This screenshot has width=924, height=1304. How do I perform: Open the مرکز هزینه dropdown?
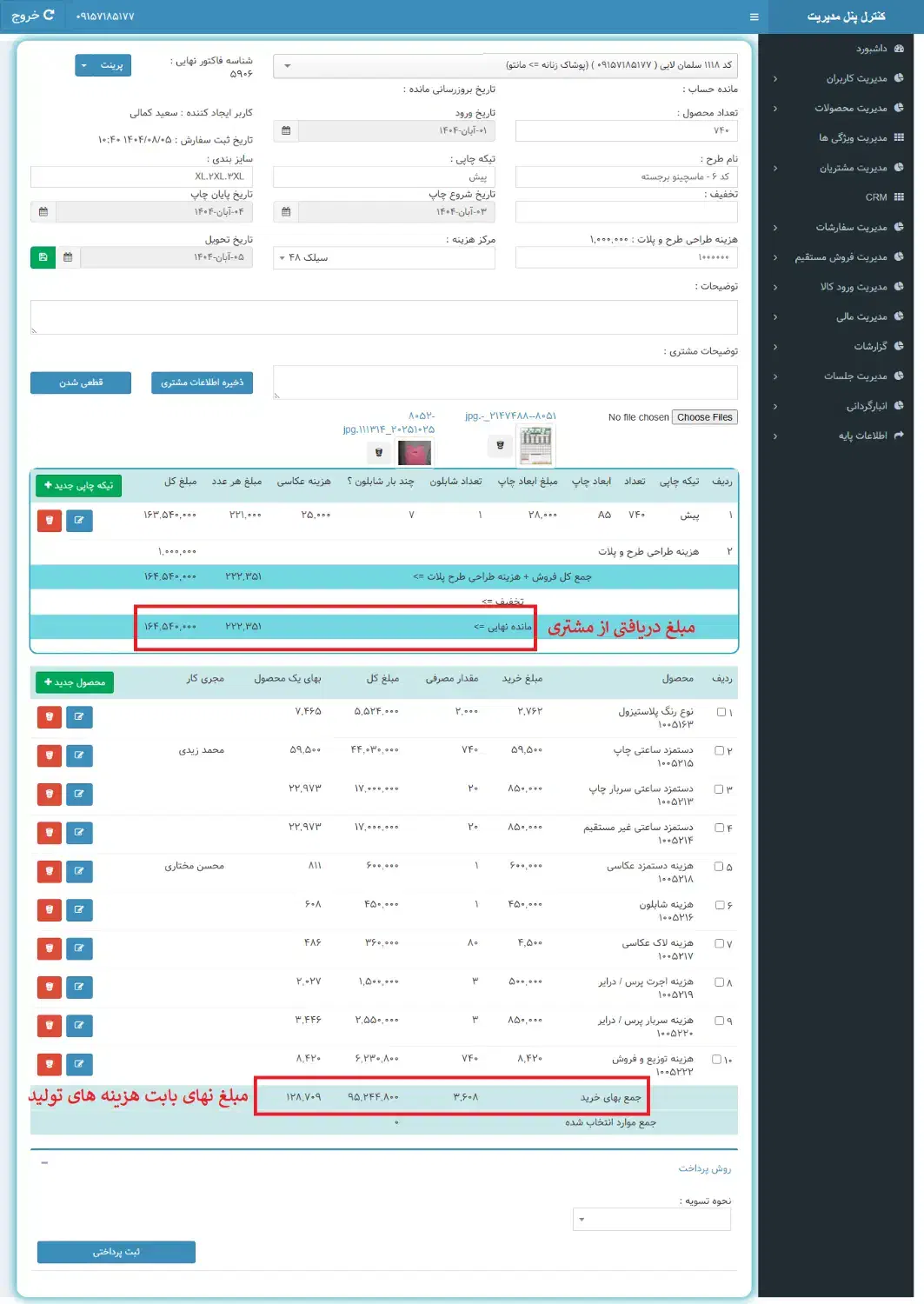(384, 257)
